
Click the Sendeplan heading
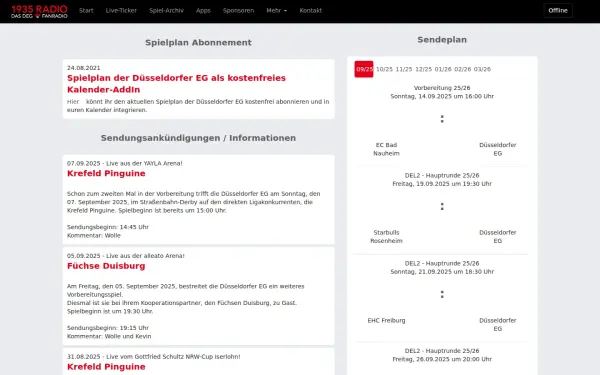point(442,40)
